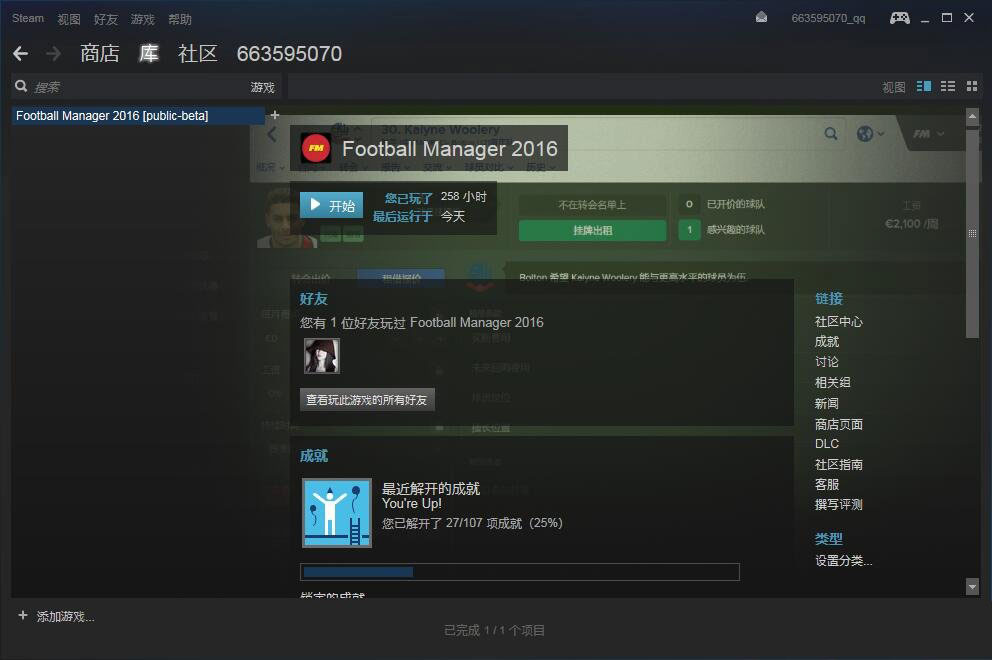Open the 撰写评测 link
992x660 pixels.
pyautogui.click(x=838, y=504)
